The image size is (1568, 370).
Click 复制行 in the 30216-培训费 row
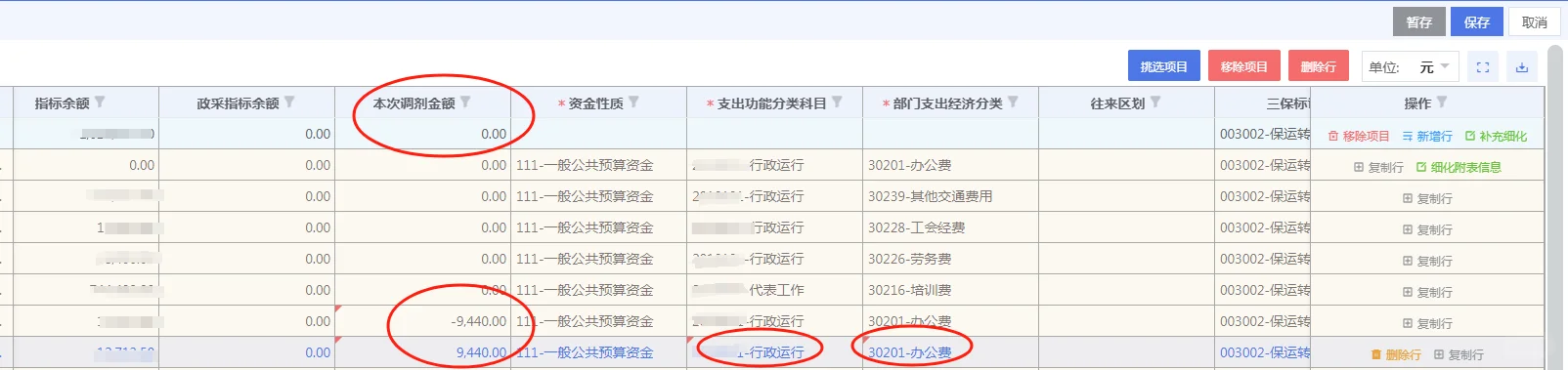tap(1427, 292)
